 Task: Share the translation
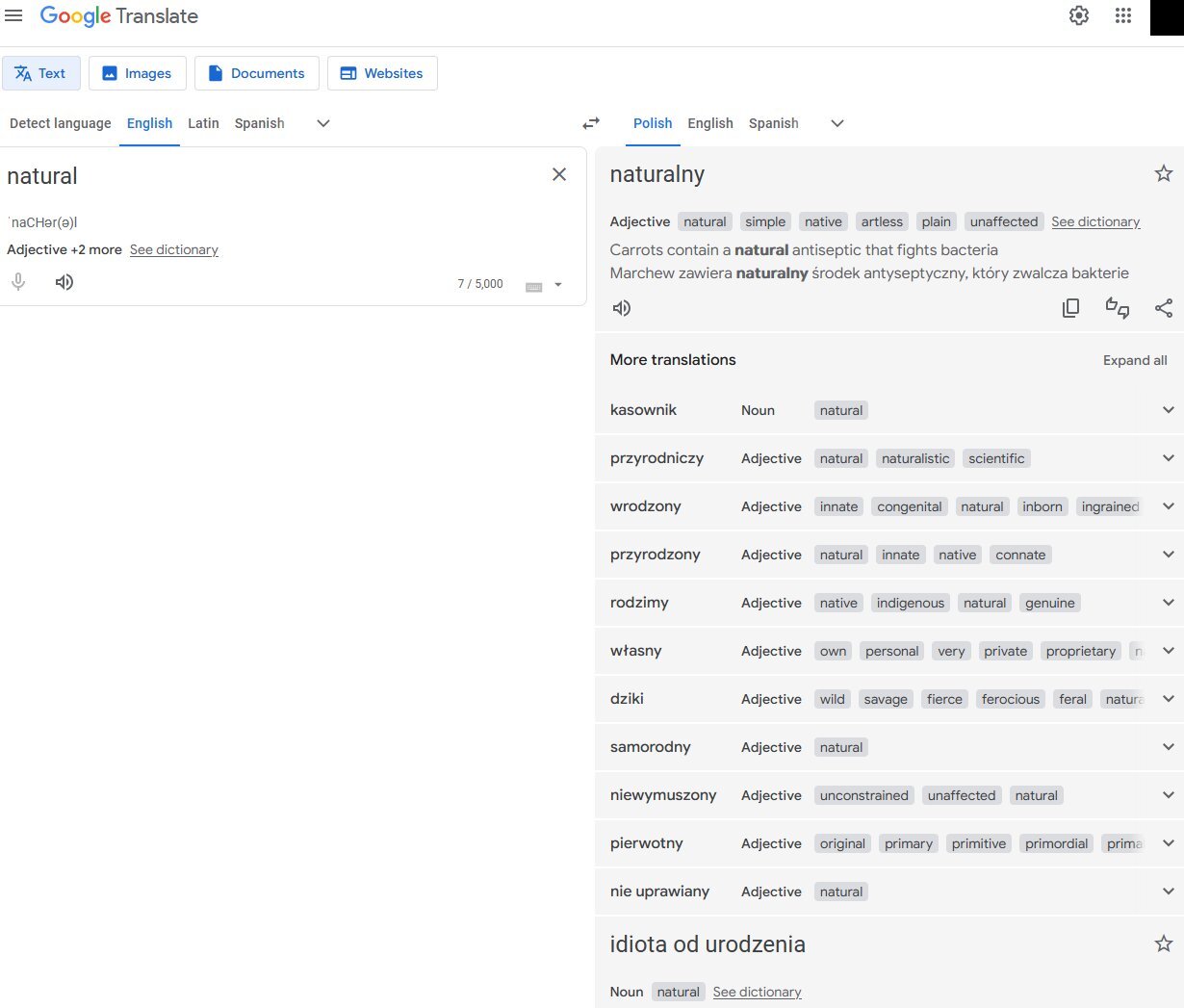[x=1164, y=308]
